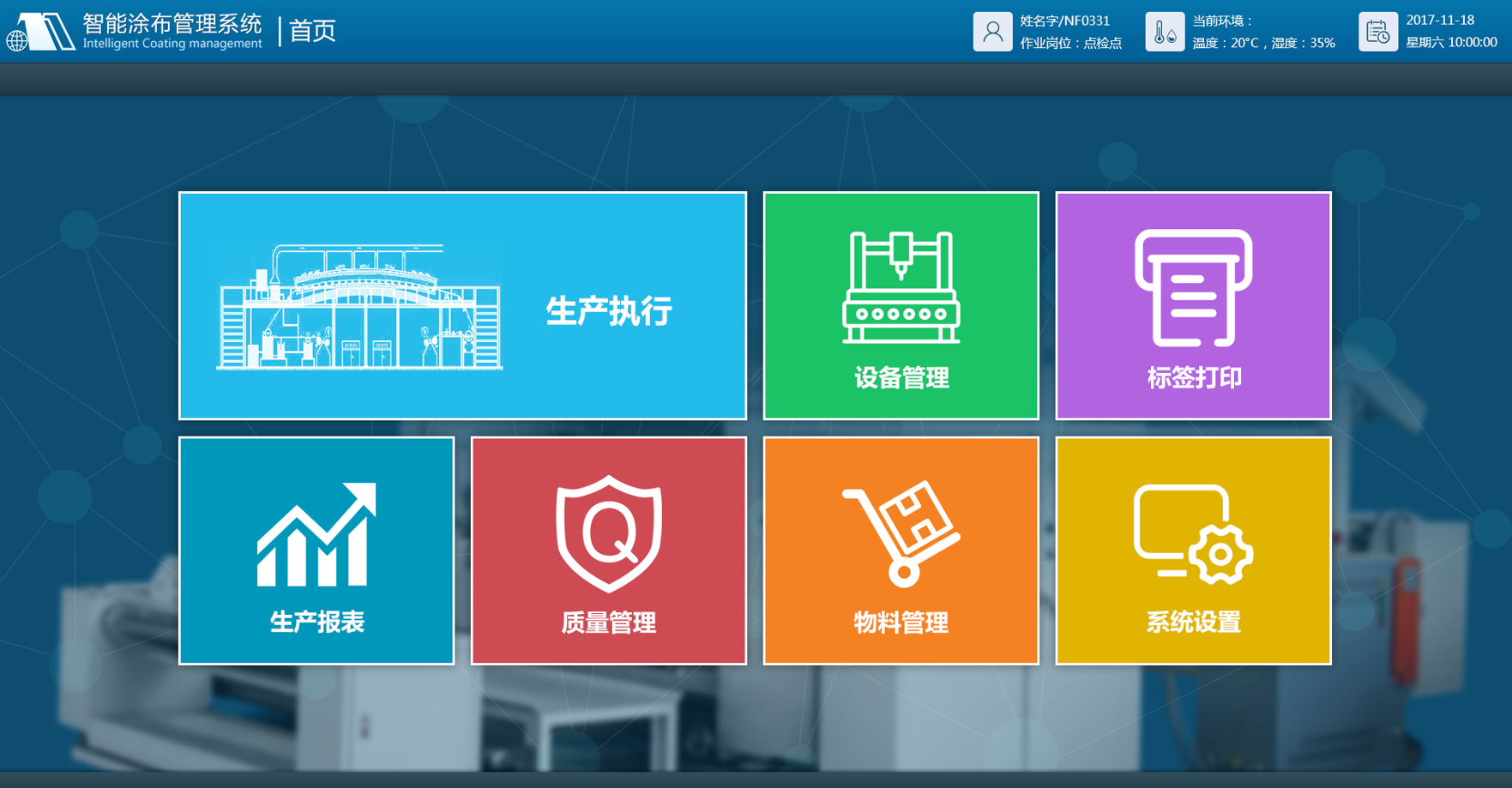Click the 质量管理 shield Q icon
The image size is (1512, 788).
tap(608, 533)
